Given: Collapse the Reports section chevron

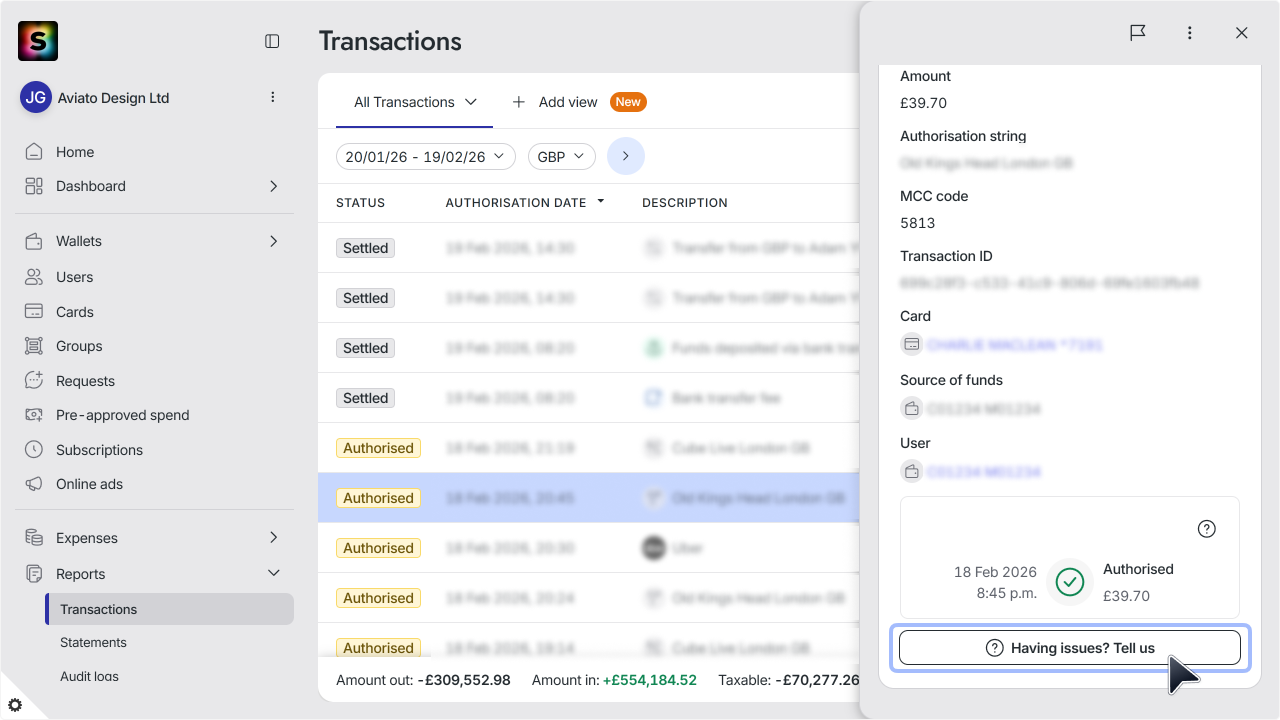Looking at the screenshot, I should 273,574.
